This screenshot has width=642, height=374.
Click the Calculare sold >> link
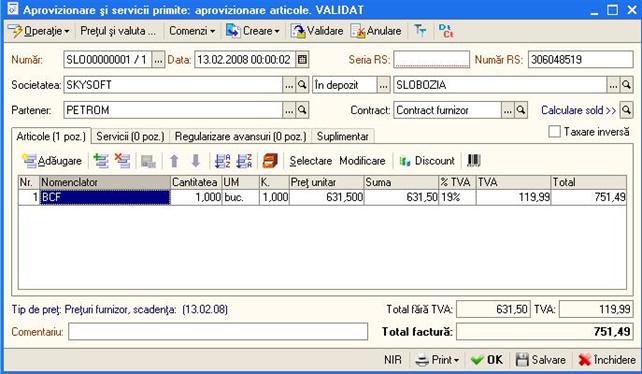pos(579,110)
